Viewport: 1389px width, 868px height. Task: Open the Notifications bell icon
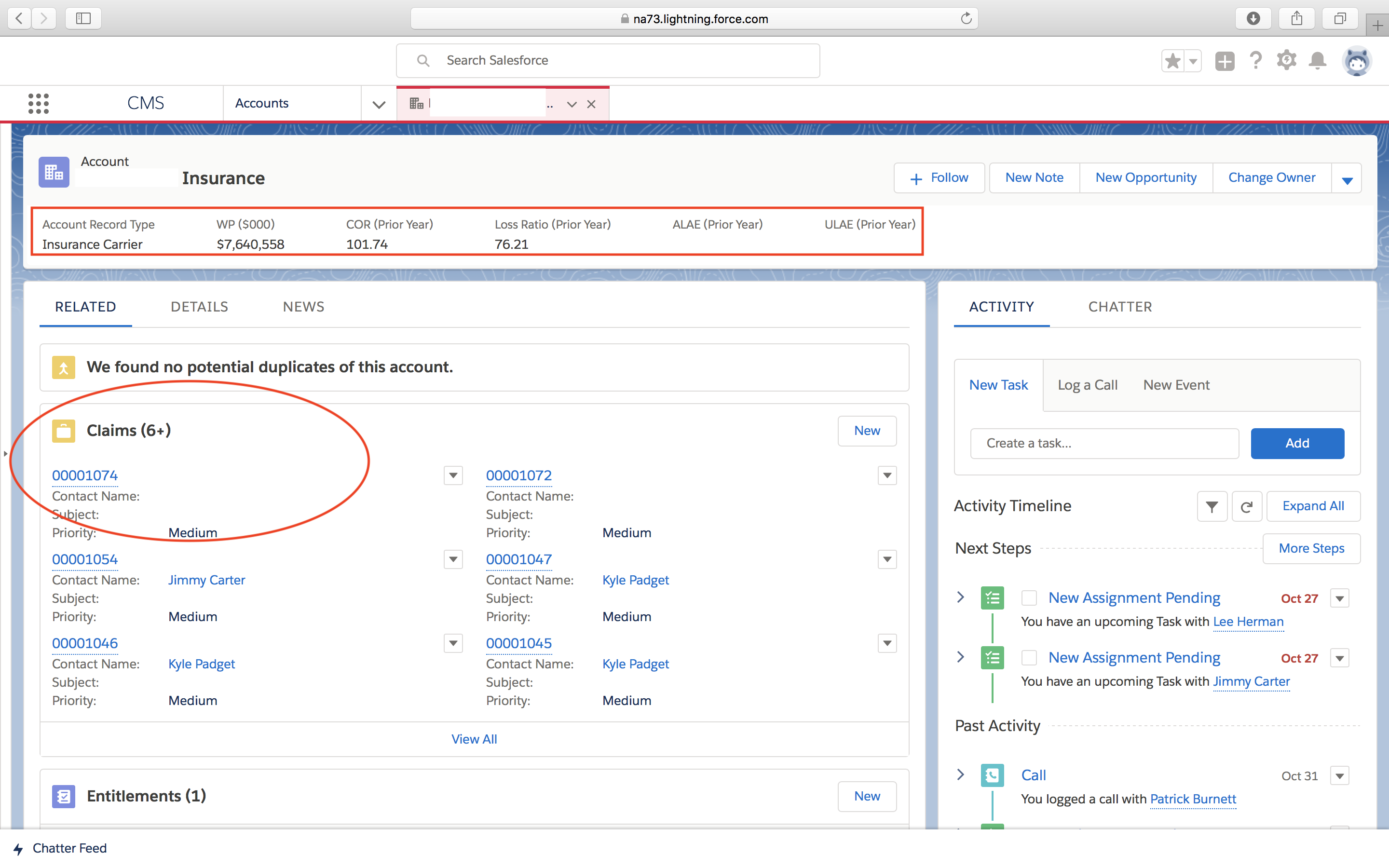(x=1317, y=61)
